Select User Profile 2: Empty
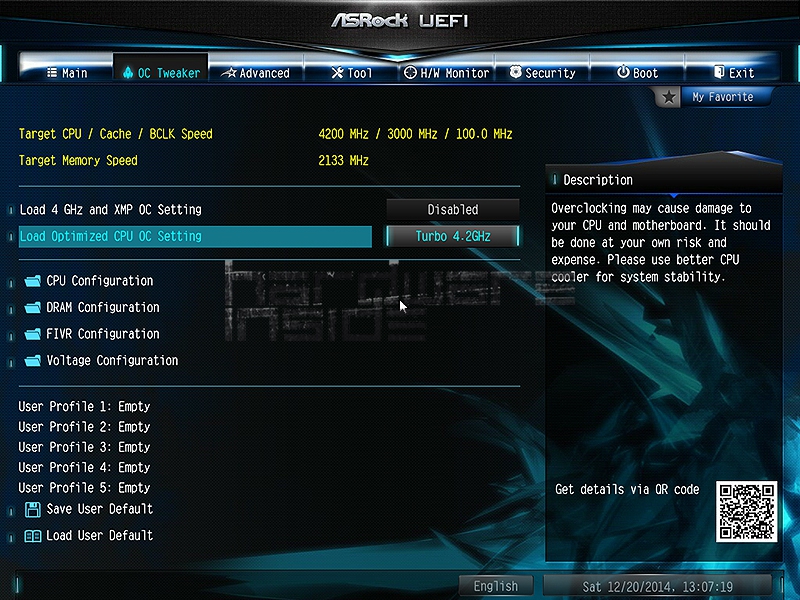This screenshot has width=800, height=600. [84, 427]
